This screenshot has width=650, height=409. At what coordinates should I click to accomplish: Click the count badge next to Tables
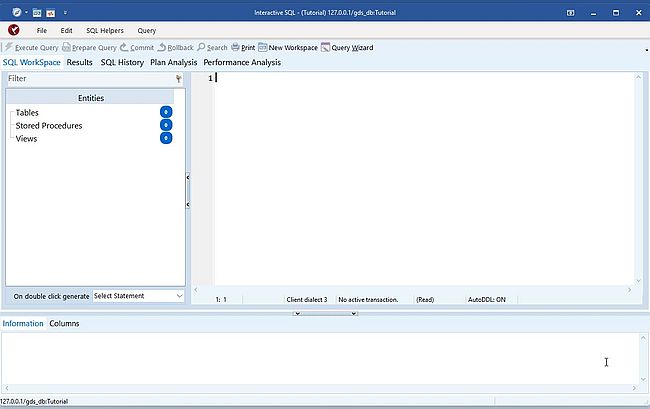coord(166,112)
